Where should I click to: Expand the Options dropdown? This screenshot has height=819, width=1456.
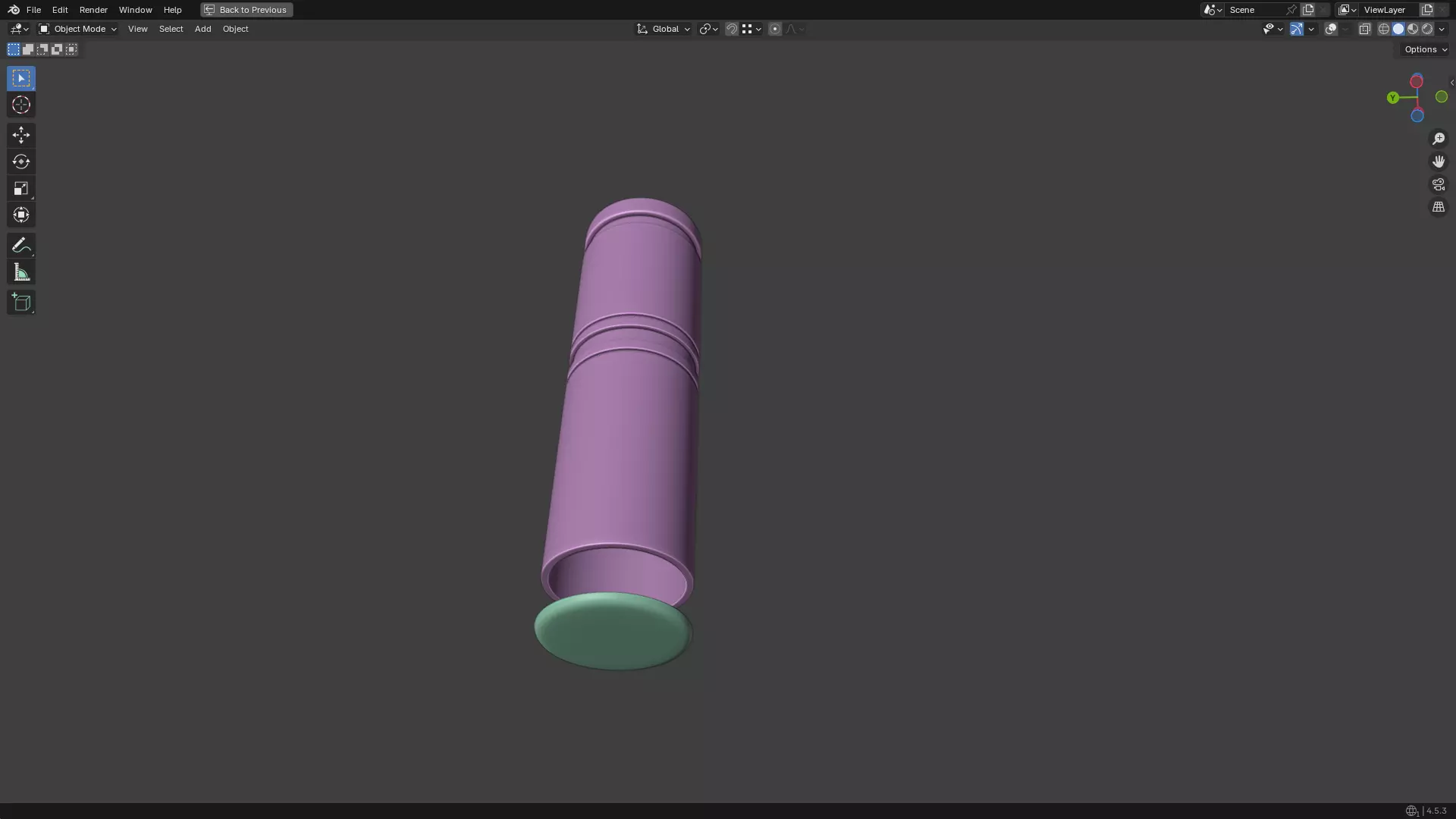[x=1425, y=49]
